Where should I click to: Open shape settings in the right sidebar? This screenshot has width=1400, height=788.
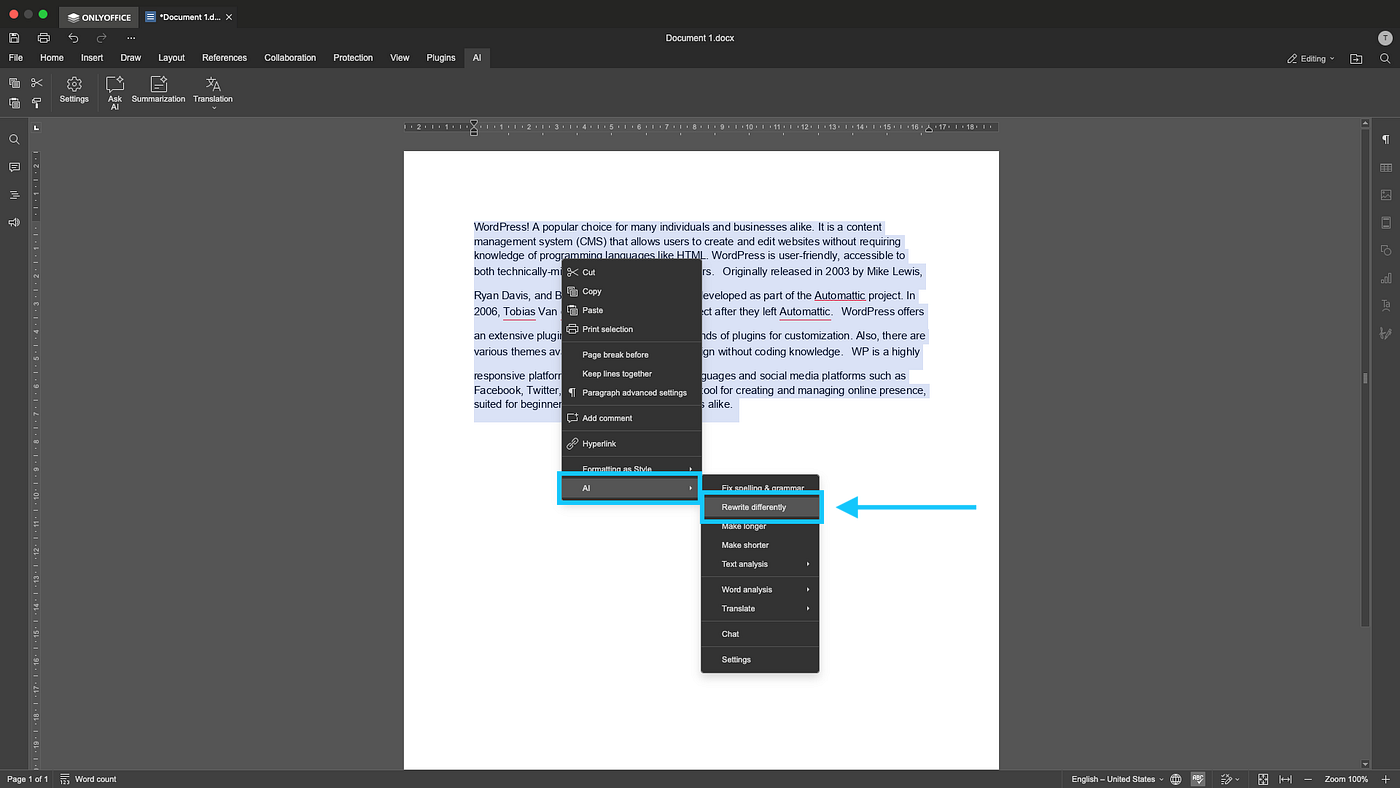pos(1385,250)
